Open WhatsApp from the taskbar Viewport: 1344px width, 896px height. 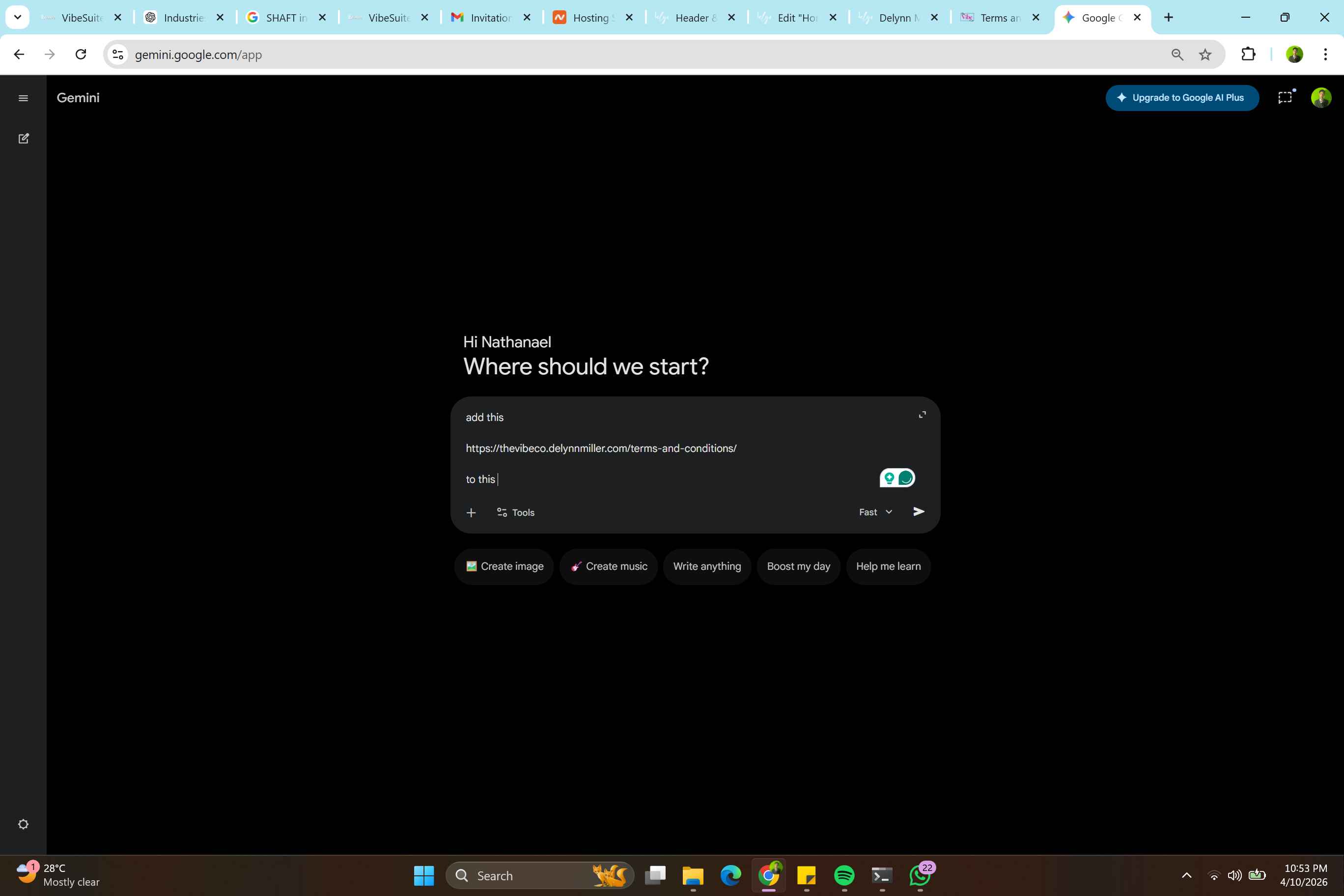[x=920, y=875]
